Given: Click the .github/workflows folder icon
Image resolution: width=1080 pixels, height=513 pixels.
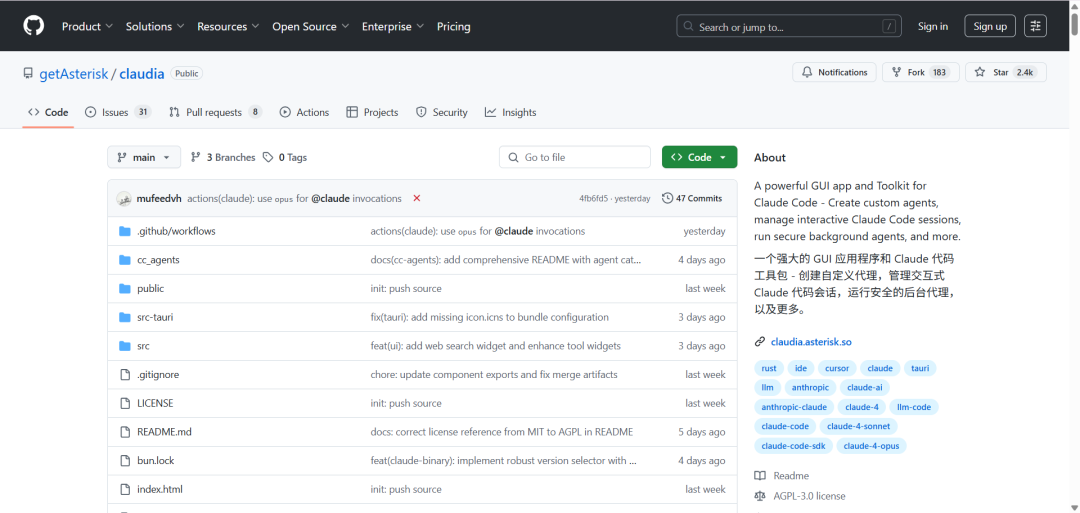Looking at the screenshot, I should click(125, 231).
